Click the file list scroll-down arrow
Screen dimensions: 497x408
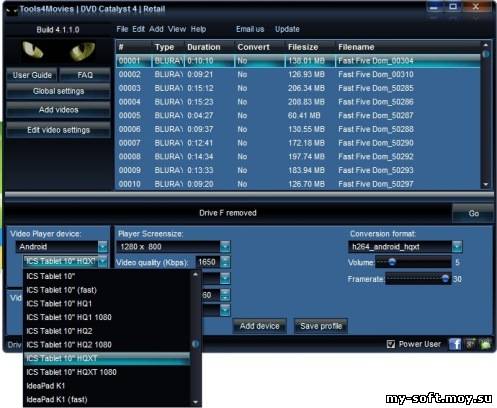[x=486, y=184]
